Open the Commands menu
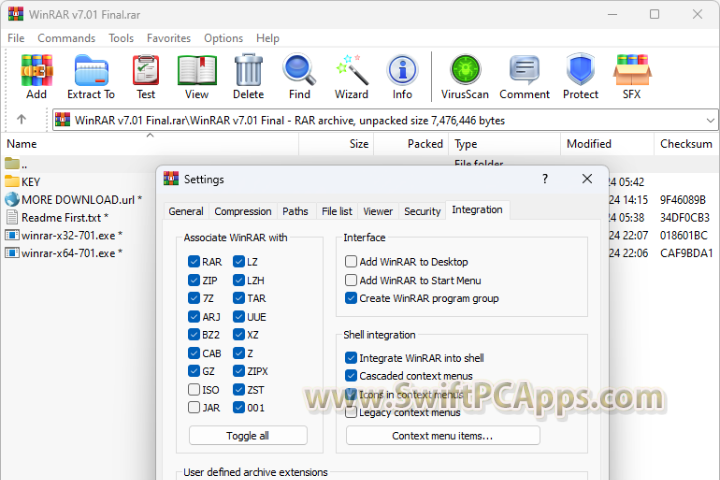The width and height of the screenshot is (720, 480). point(67,38)
